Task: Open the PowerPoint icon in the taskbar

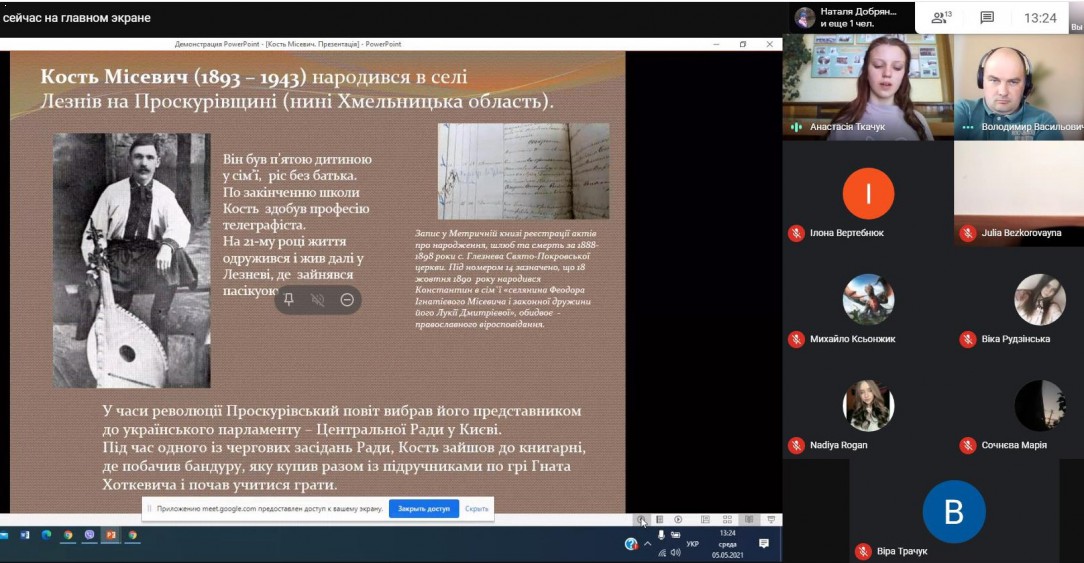Action: click(x=111, y=535)
